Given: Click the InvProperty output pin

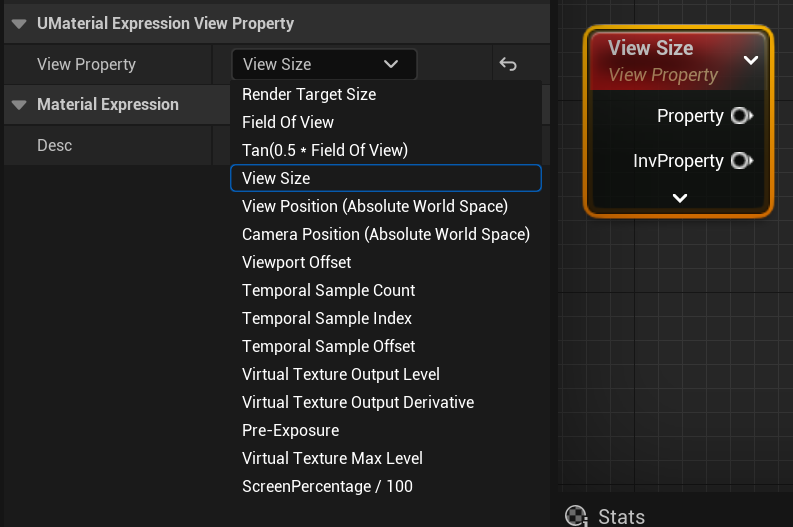Looking at the screenshot, I should 742,161.
